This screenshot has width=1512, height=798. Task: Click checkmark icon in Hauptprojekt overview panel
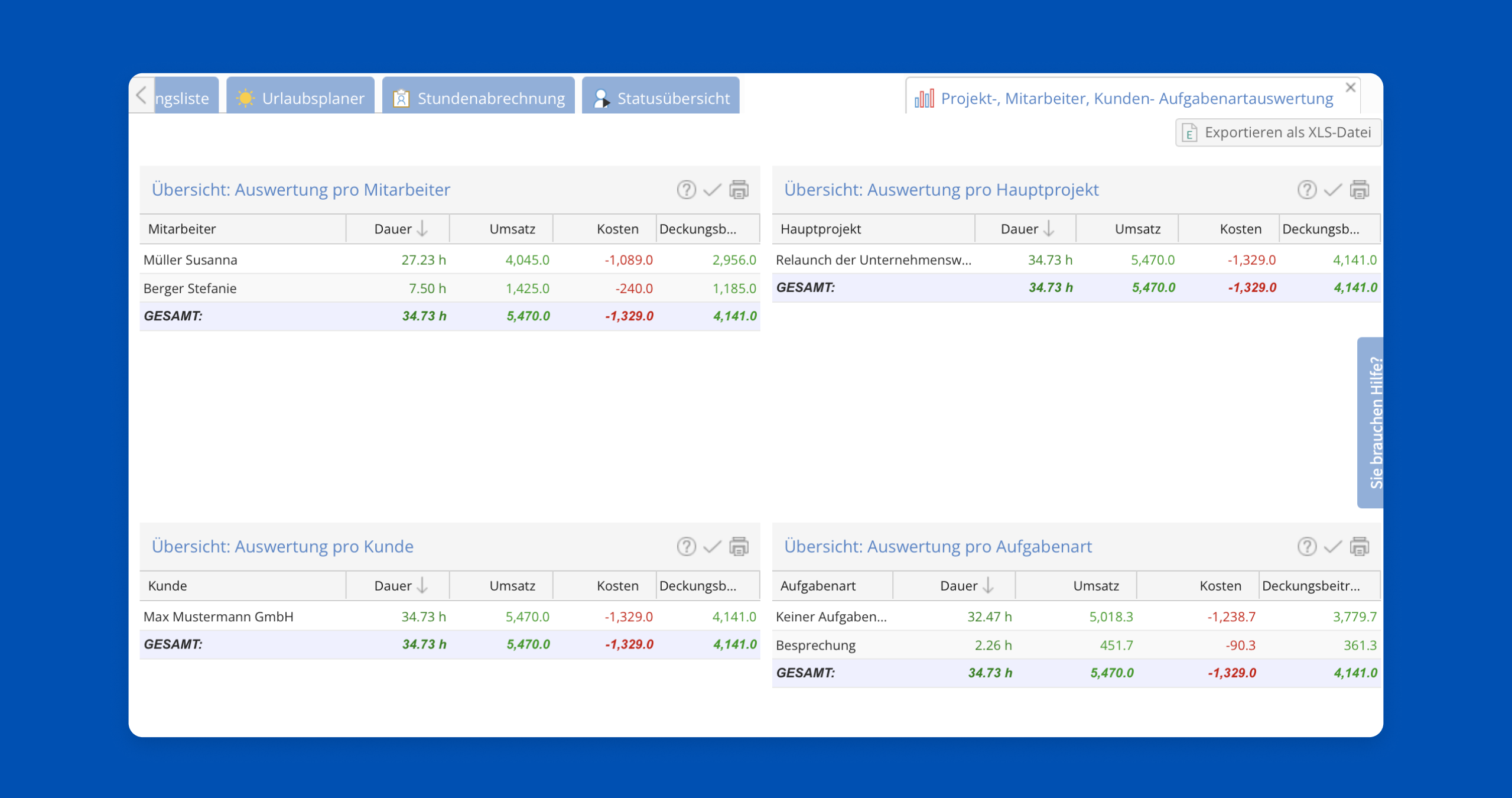(x=1332, y=190)
